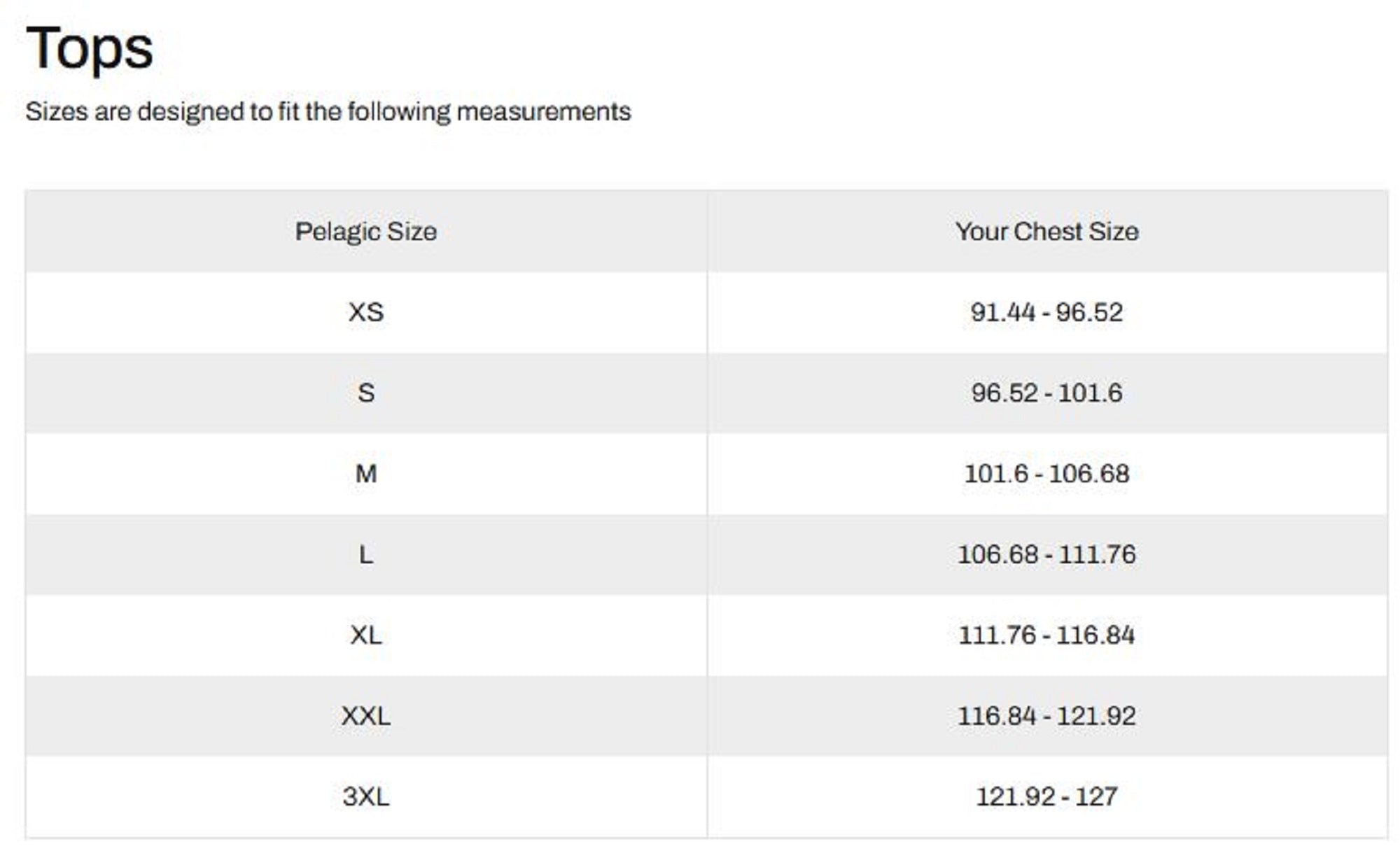Pick the 116.84 - 121.92 chest measurement
The height and width of the screenshot is (858, 1400).
click(1046, 716)
